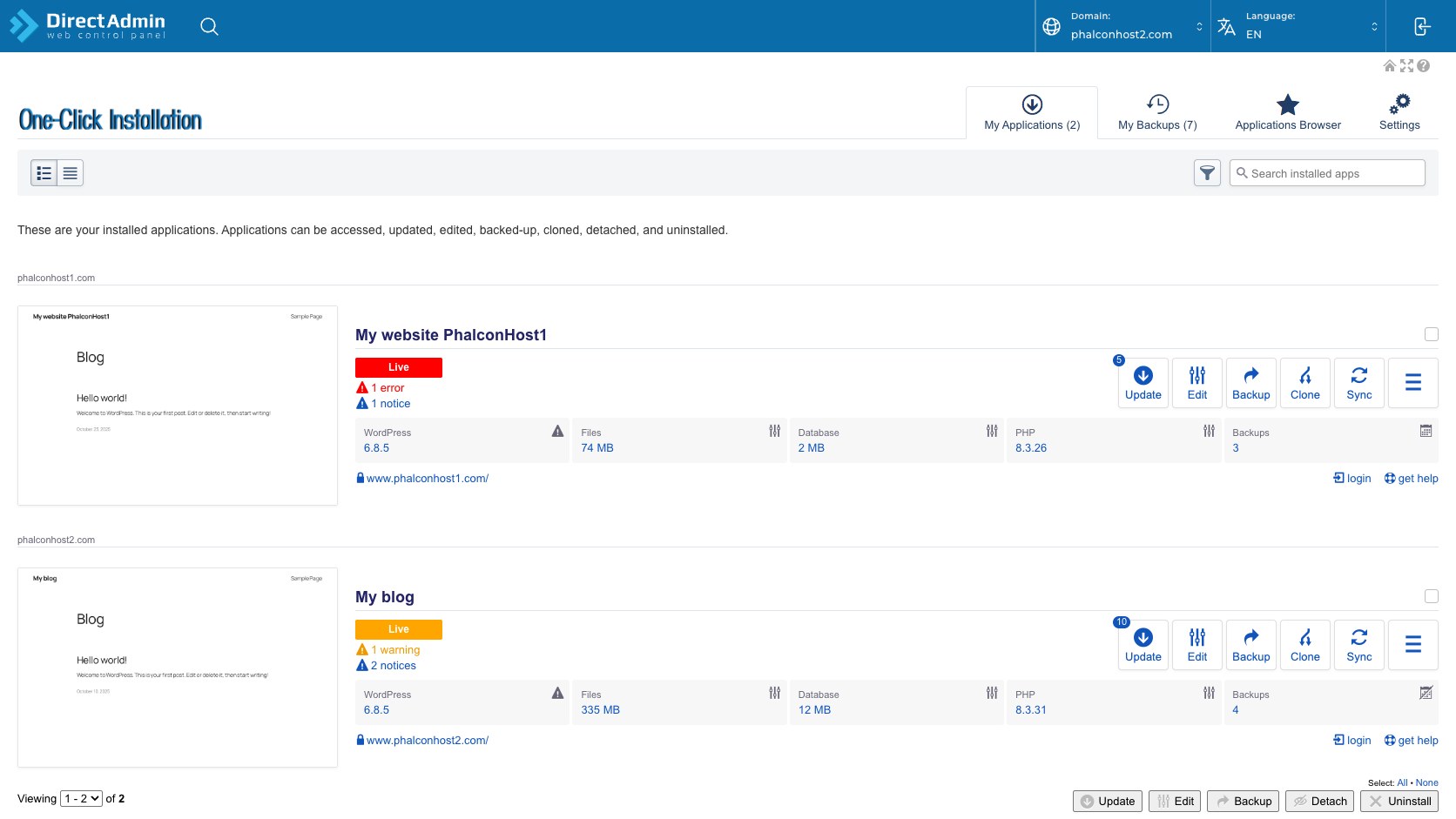
Task: Tick the checkbox for My website PhalconHost1
Action: pyautogui.click(x=1432, y=334)
